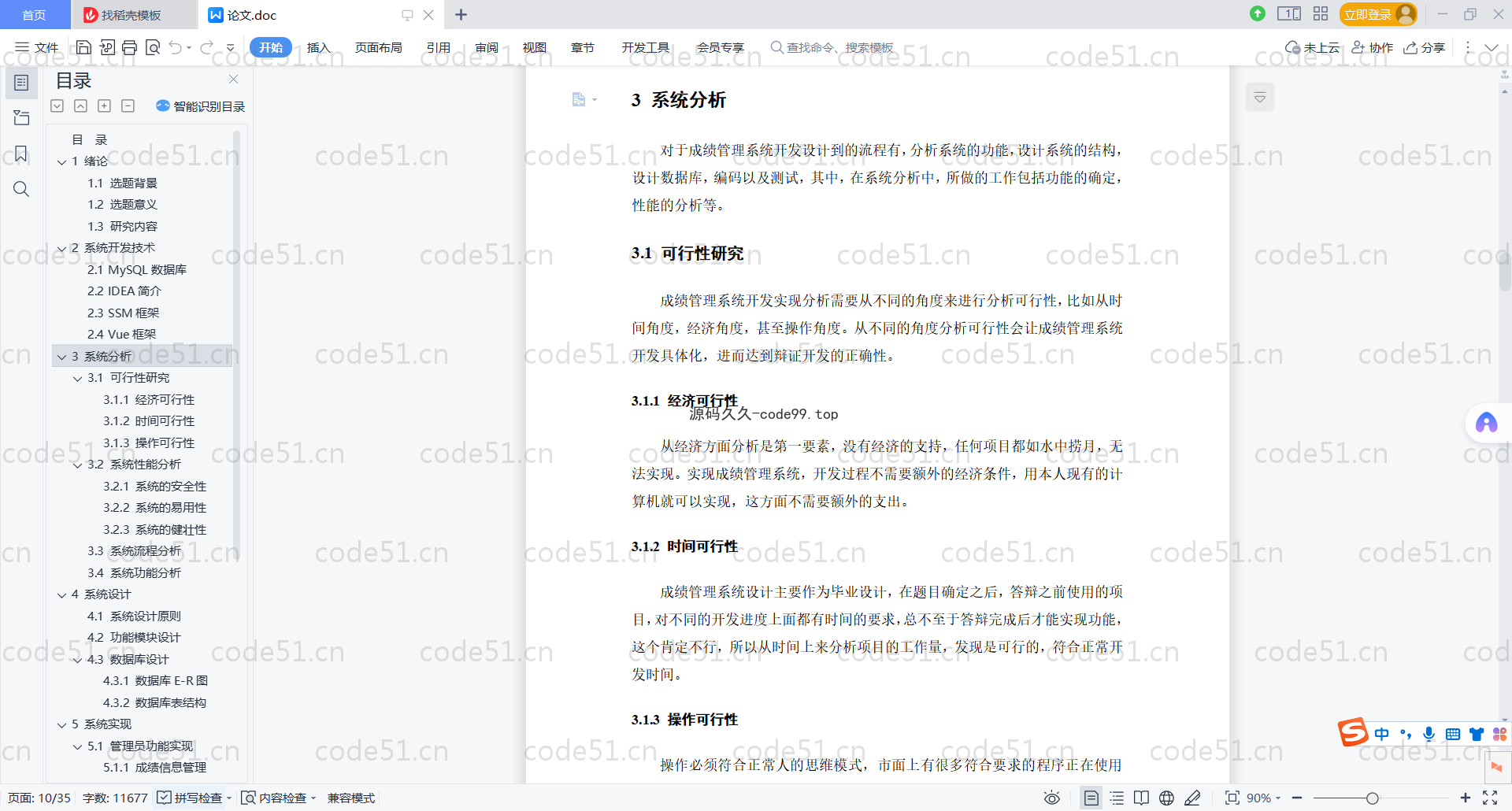Close the 目录 pane
Screen dimensions: 1512x811
[233, 80]
